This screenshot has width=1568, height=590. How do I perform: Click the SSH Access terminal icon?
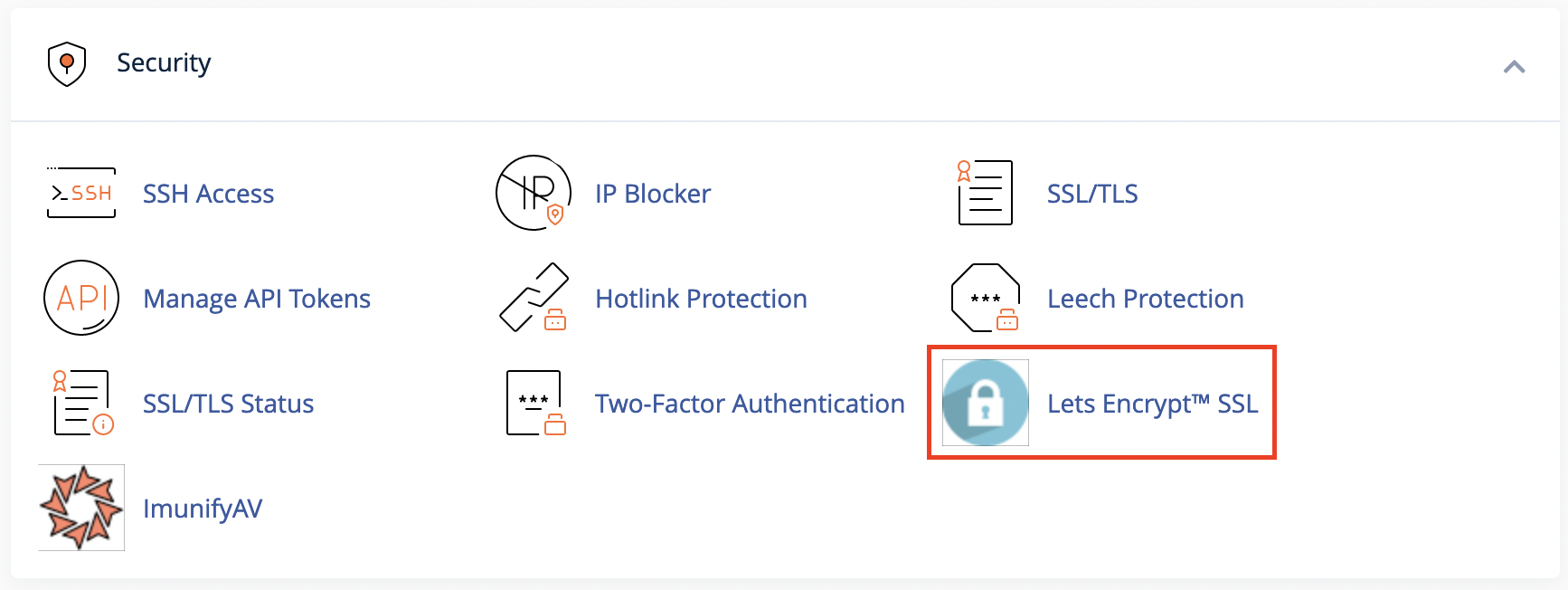tap(81, 193)
